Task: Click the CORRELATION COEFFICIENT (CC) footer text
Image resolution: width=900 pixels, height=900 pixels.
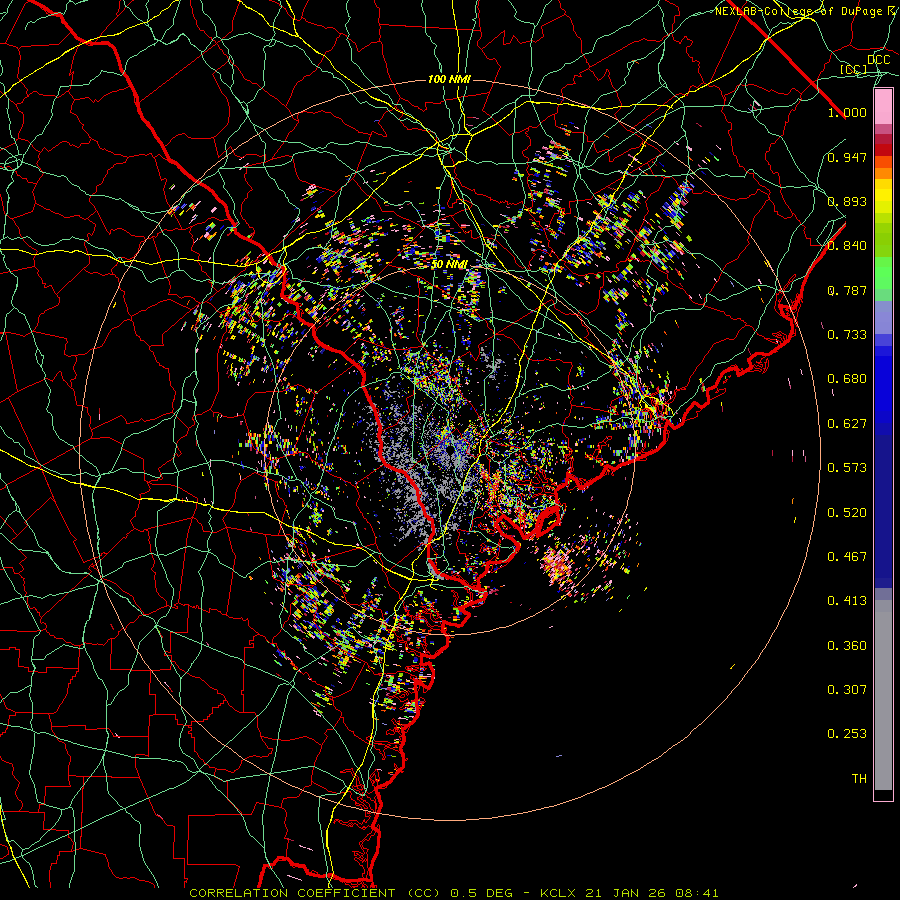Action: coord(315,893)
